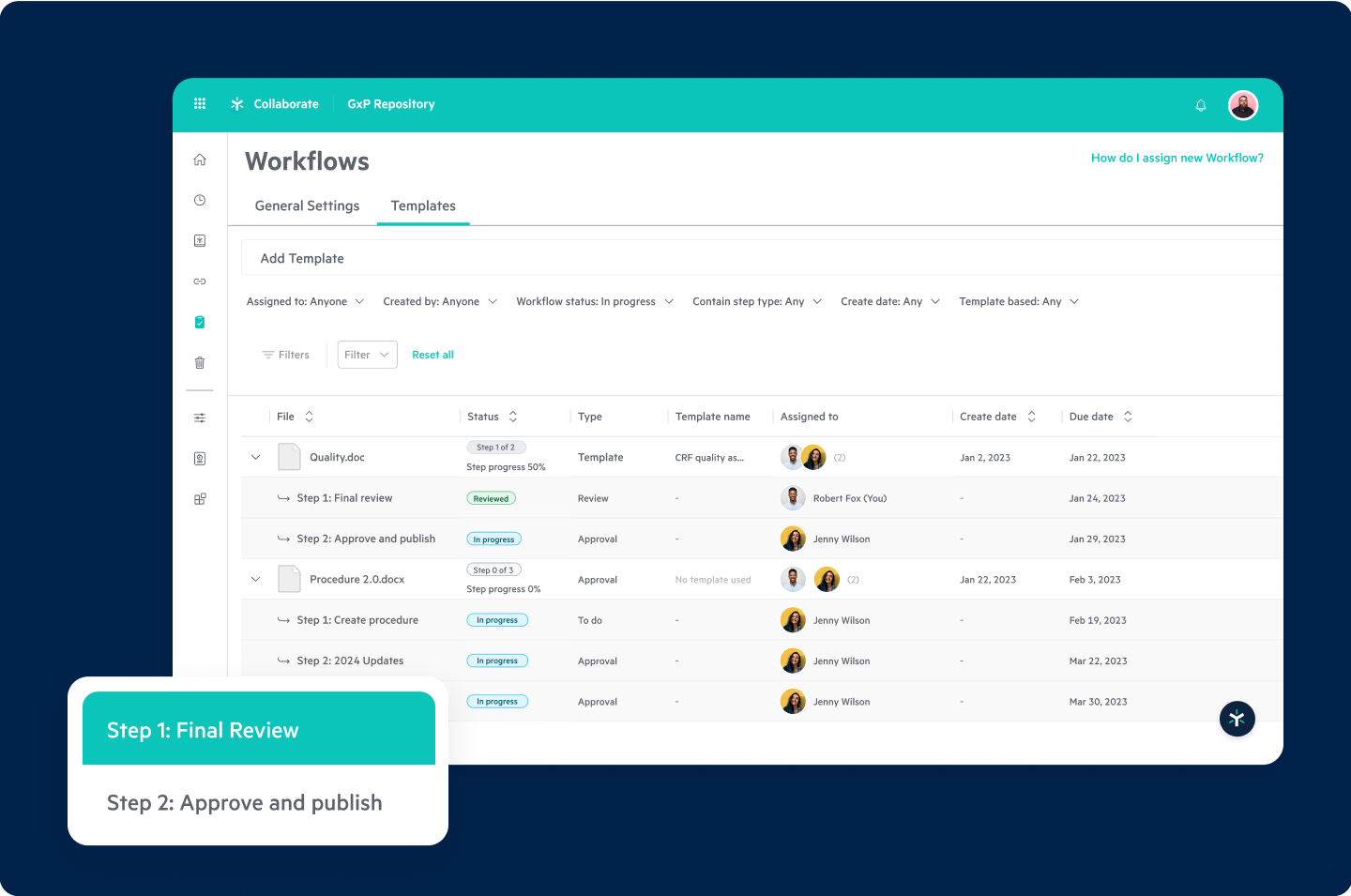Screen dimensions: 1351x896
Task: Open the How do I assign new Workflow link
Action: (1176, 158)
